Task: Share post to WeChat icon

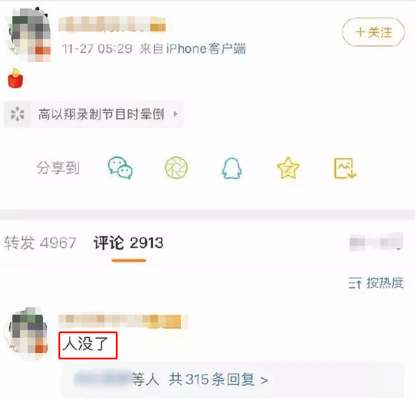Action: coord(120,168)
